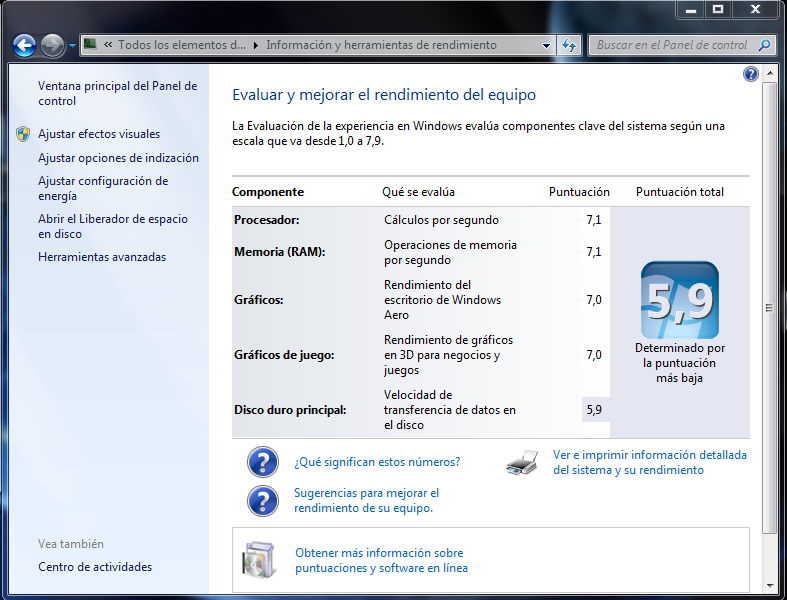Click the 'Puntuación total' column header
The width and height of the screenshot is (787, 600).
click(680, 192)
